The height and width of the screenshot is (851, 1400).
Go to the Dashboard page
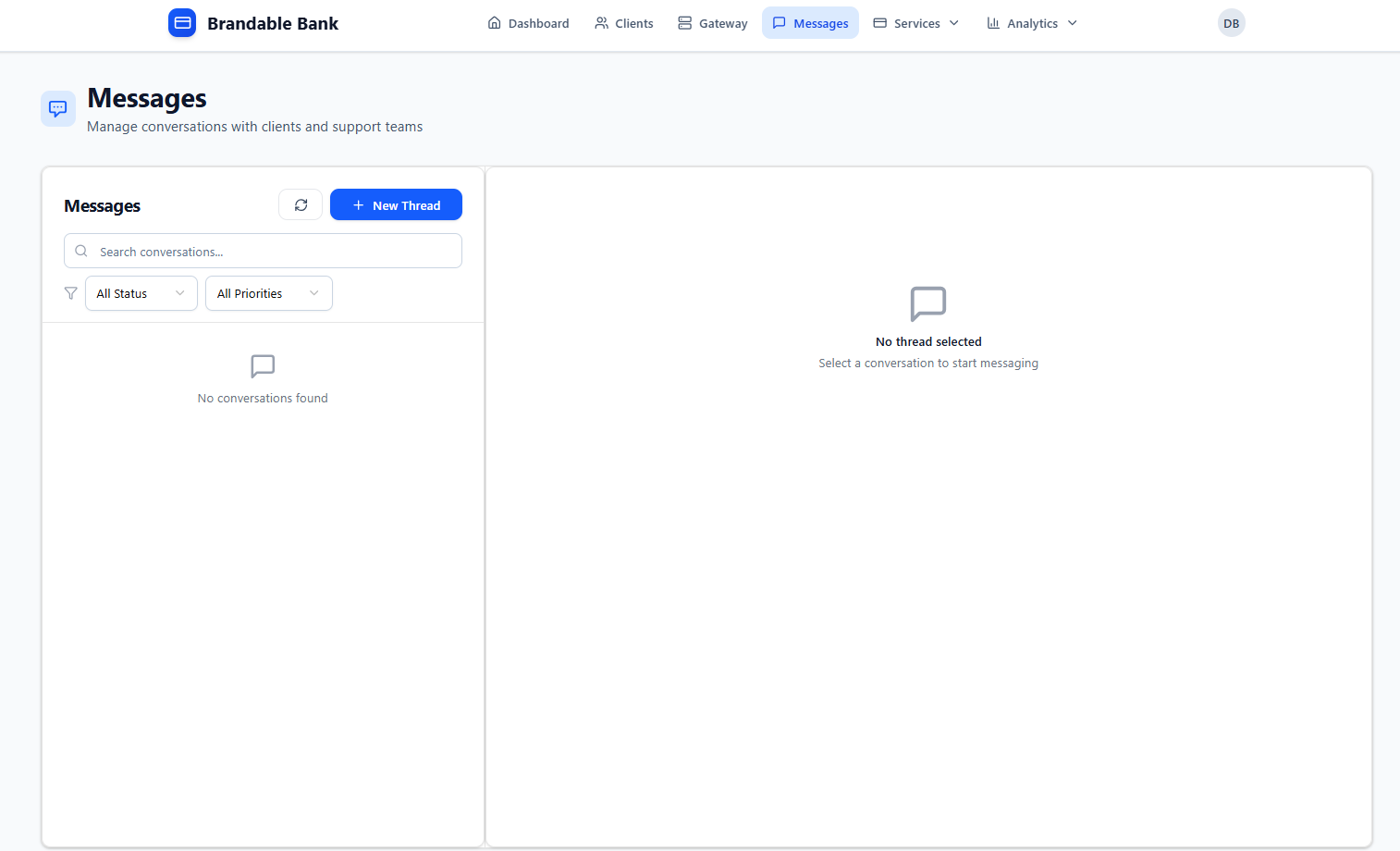click(x=528, y=23)
